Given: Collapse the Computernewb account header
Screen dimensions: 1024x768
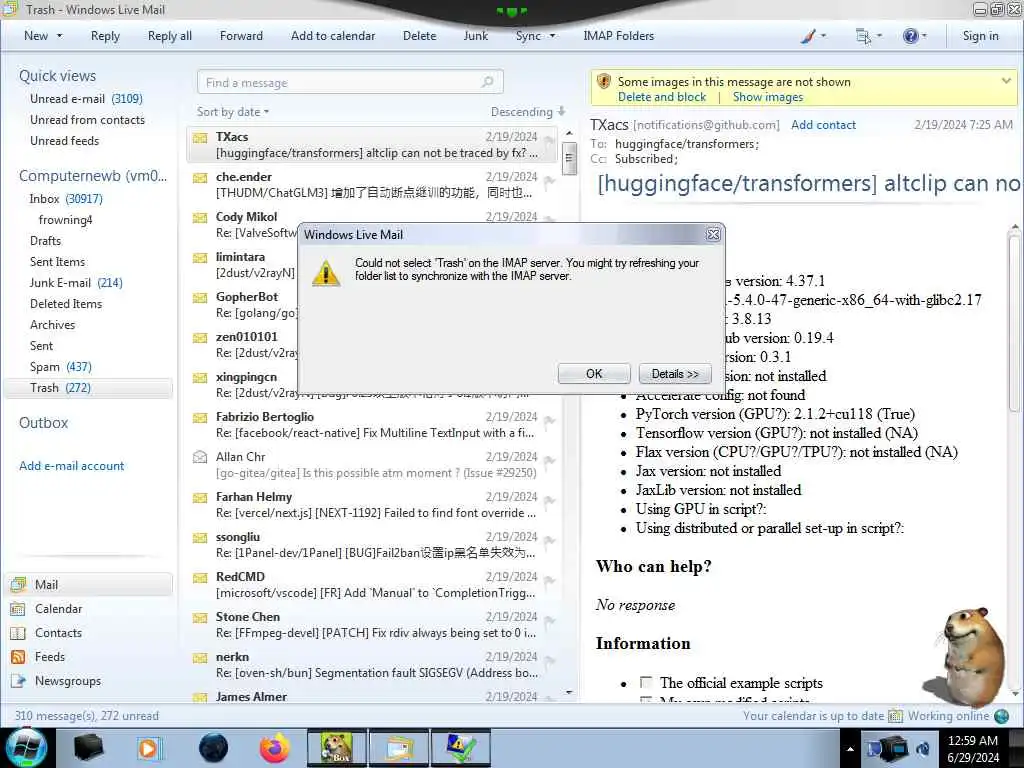Looking at the screenshot, I should 93,176.
